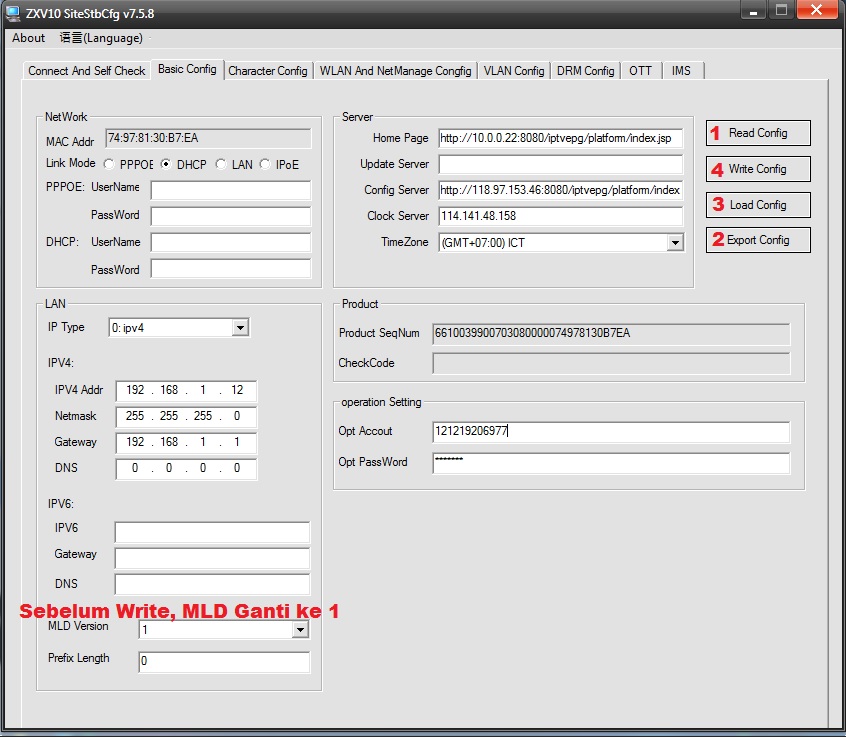Switch to Connect And Self Check tab
This screenshot has width=846, height=737.
pos(86,71)
